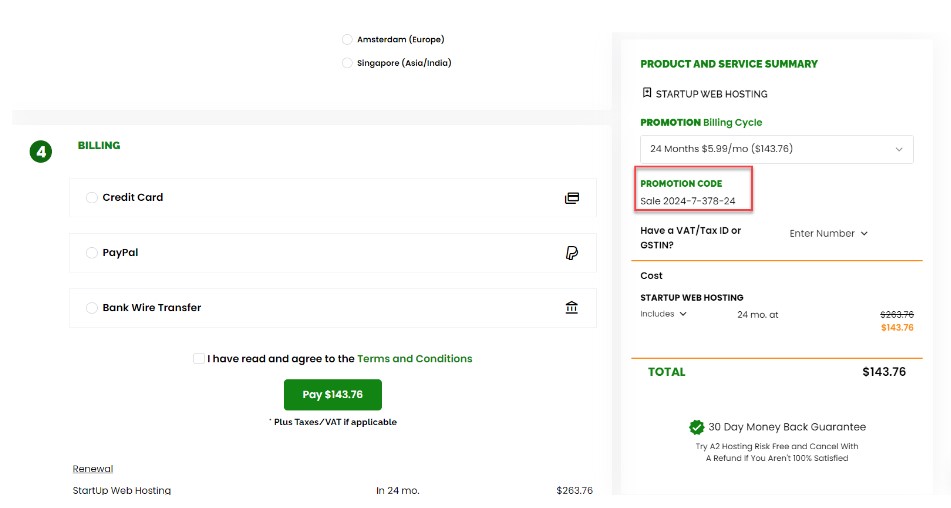Click the StartUp Web Hosting product icon
951x508 pixels.
pos(647,93)
